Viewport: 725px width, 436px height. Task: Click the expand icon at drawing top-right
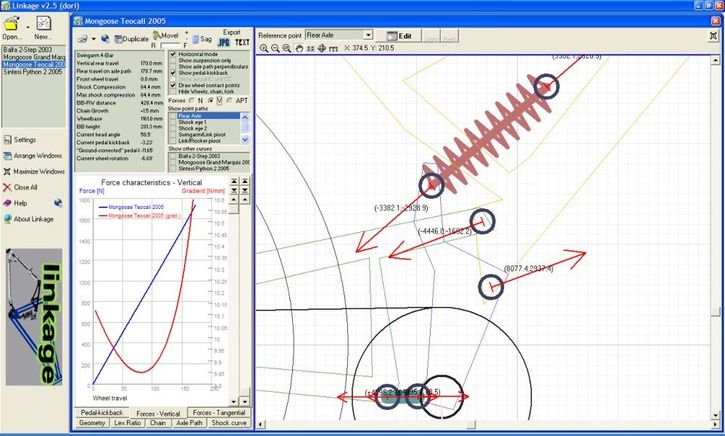click(x=714, y=36)
